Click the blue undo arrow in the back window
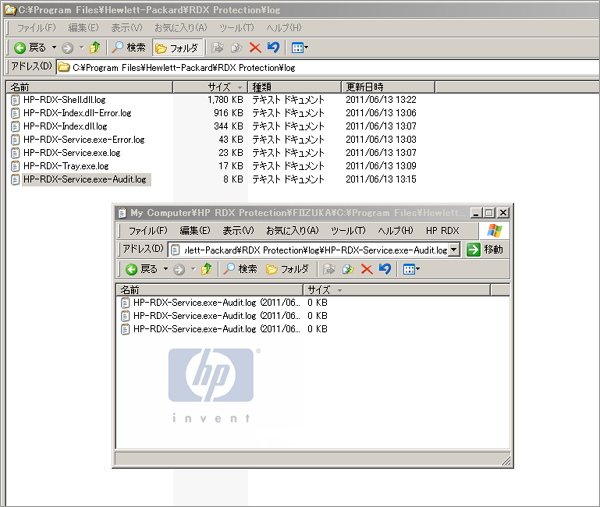 click(x=272, y=47)
